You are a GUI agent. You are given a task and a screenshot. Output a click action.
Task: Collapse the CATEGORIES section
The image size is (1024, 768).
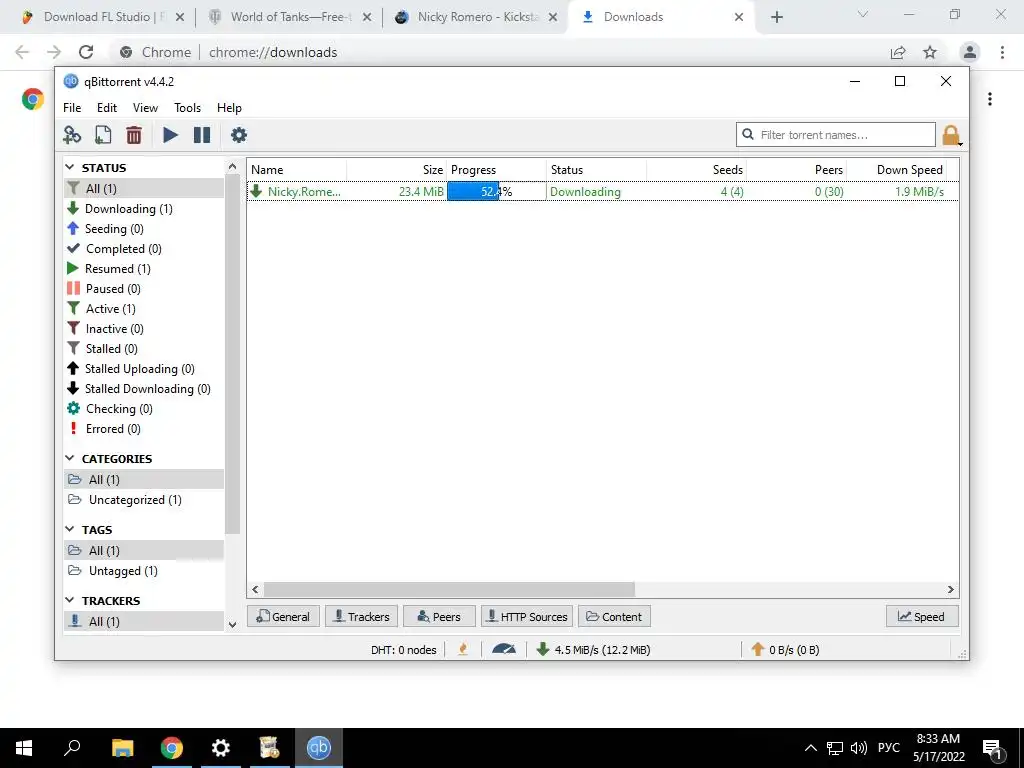pos(70,458)
